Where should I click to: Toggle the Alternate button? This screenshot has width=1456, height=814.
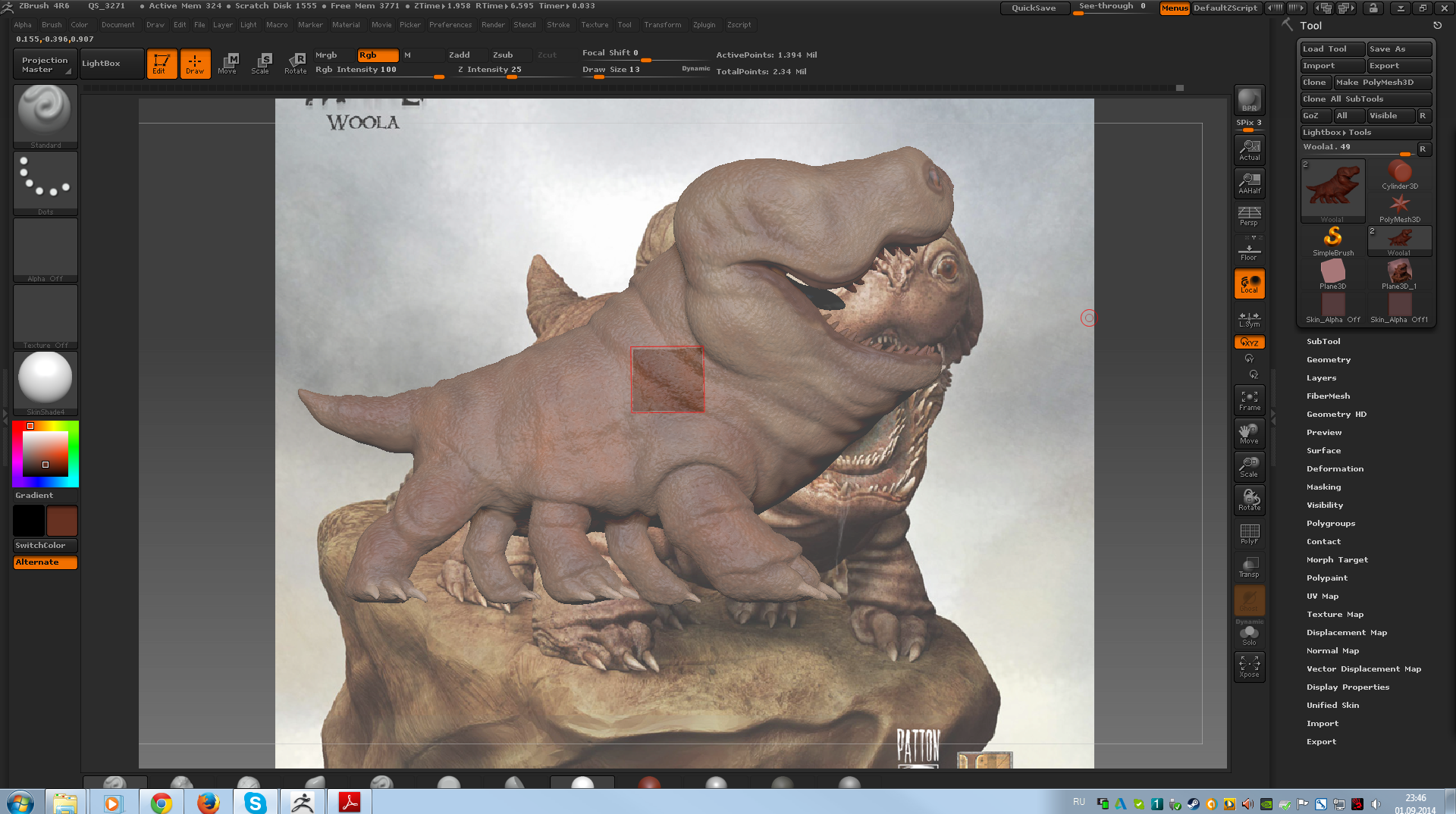[45, 562]
